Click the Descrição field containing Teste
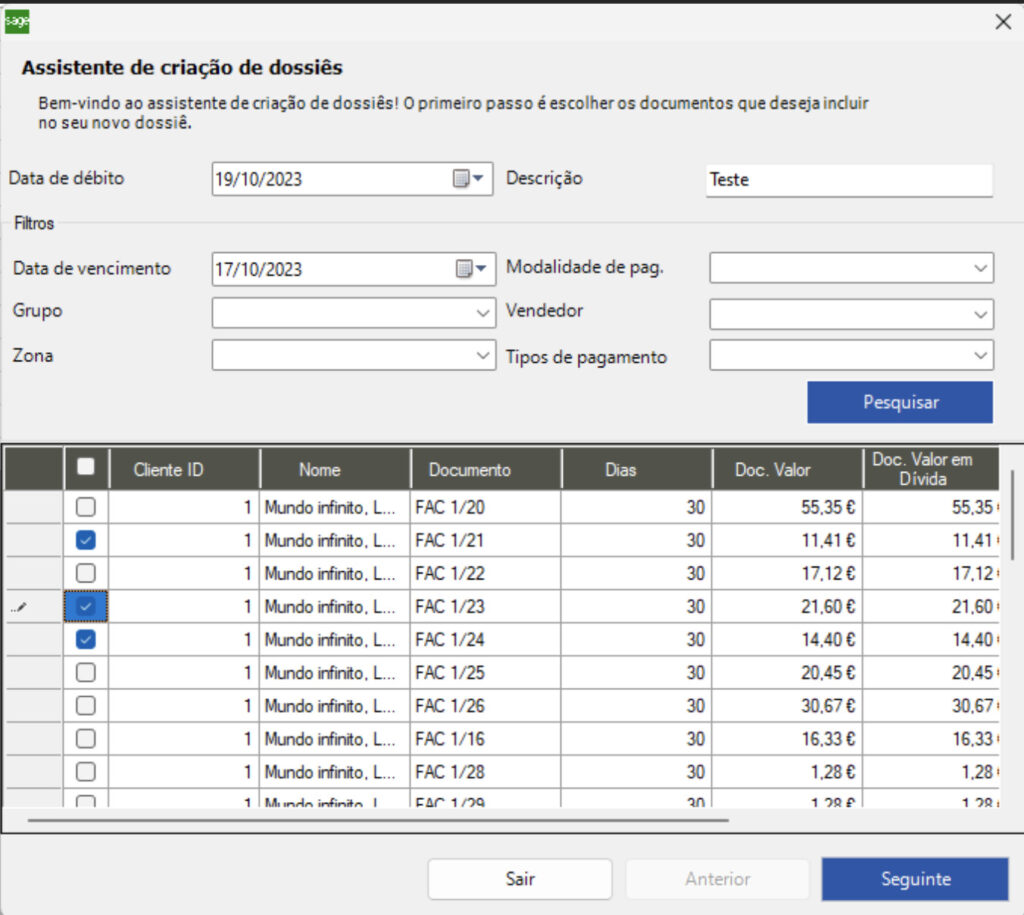 point(849,180)
